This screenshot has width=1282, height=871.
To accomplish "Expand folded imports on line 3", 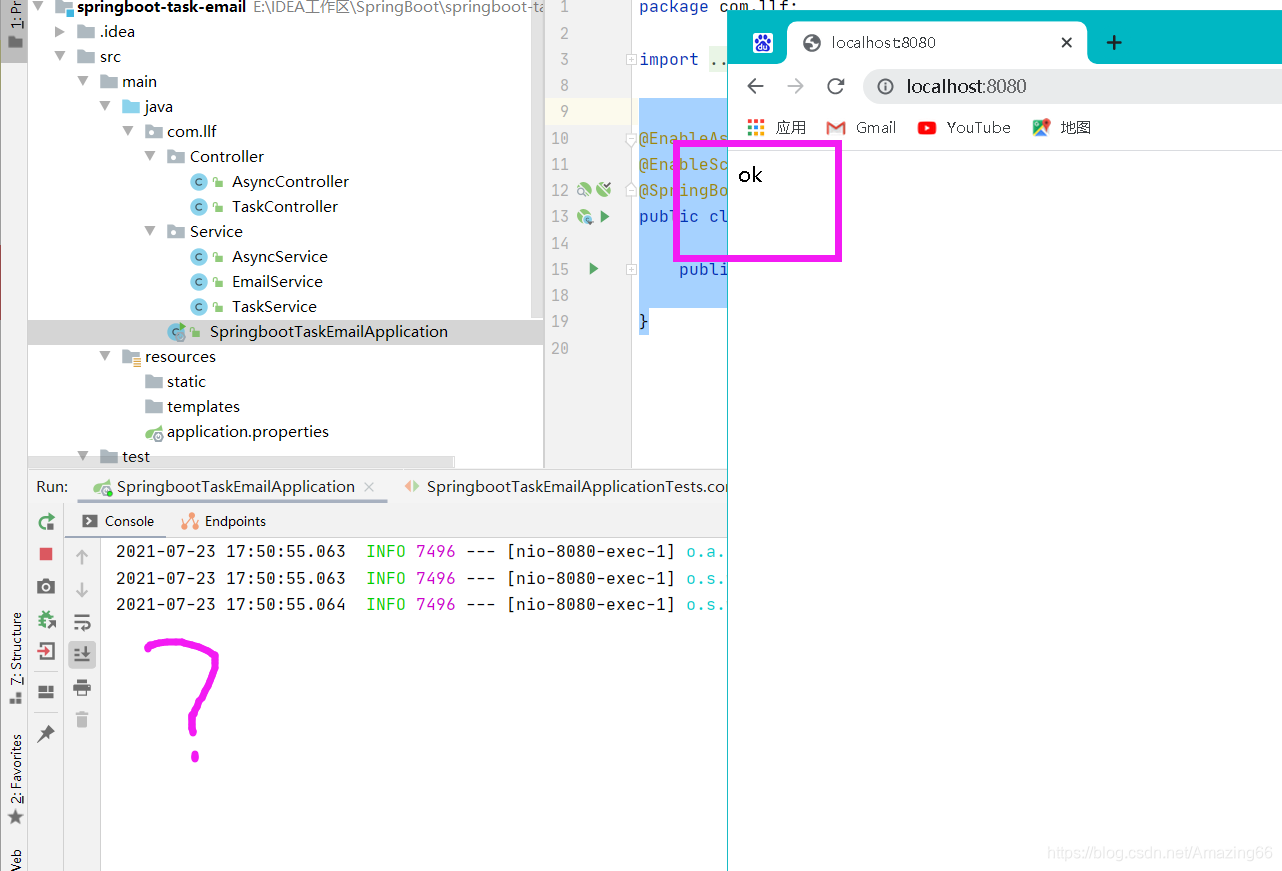I will pyautogui.click(x=631, y=59).
